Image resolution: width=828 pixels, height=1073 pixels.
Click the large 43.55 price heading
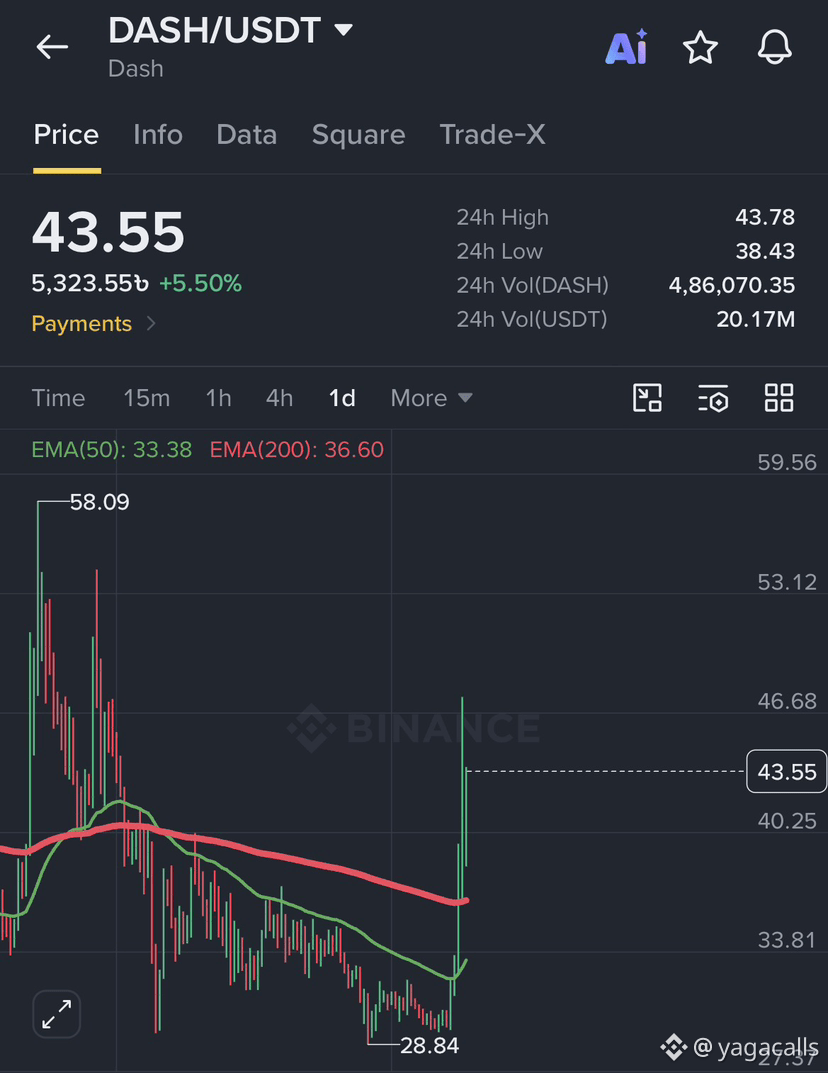[108, 231]
